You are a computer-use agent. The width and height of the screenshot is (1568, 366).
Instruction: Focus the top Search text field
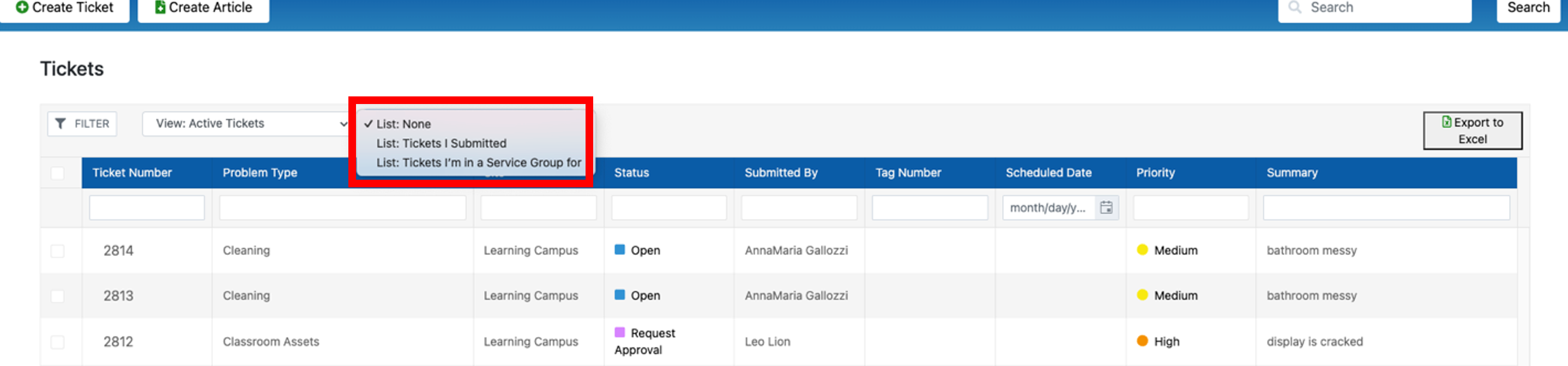click(1374, 8)
